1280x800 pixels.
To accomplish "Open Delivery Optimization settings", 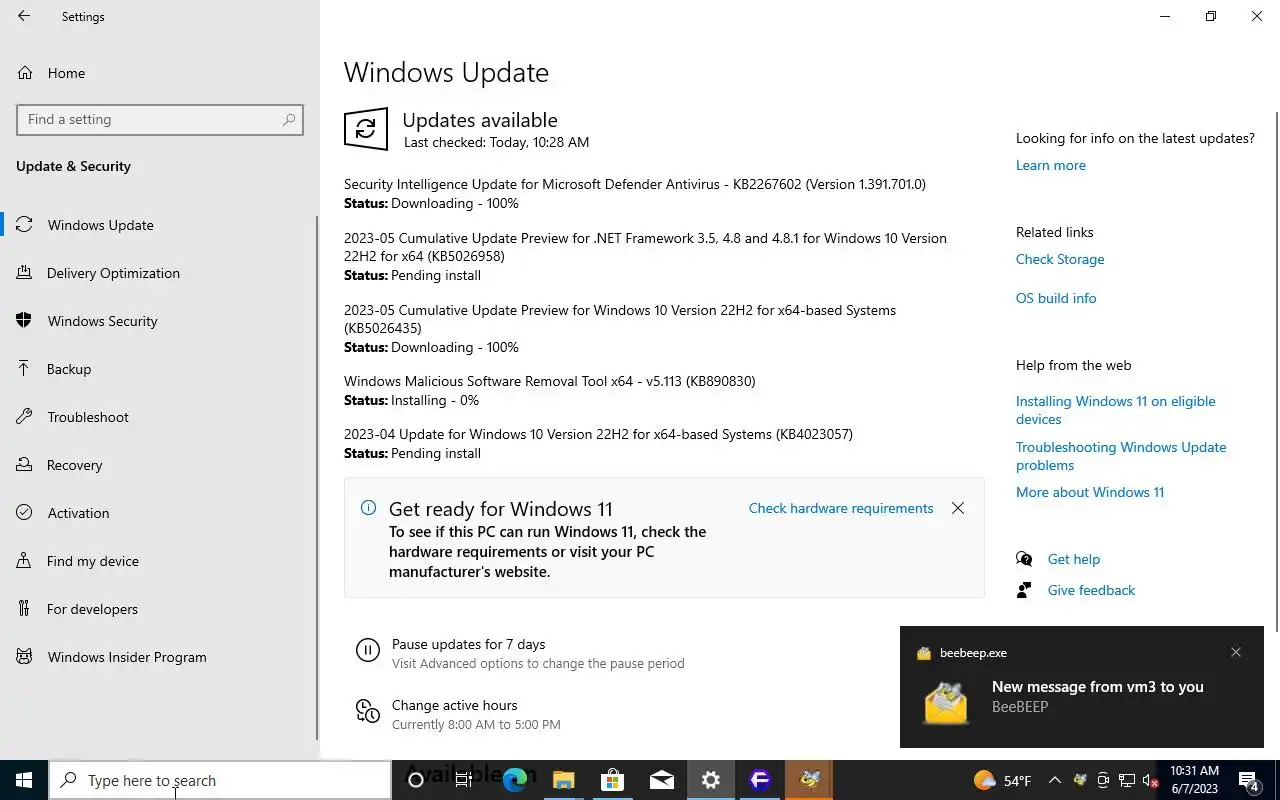I will (160, 273).
